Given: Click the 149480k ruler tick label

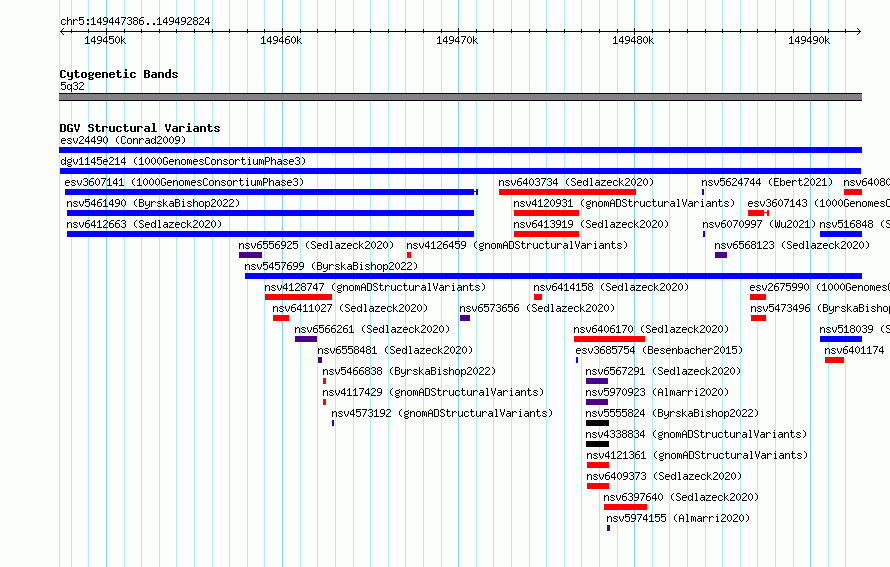Looking at the screenshot, I should [633, 40].
